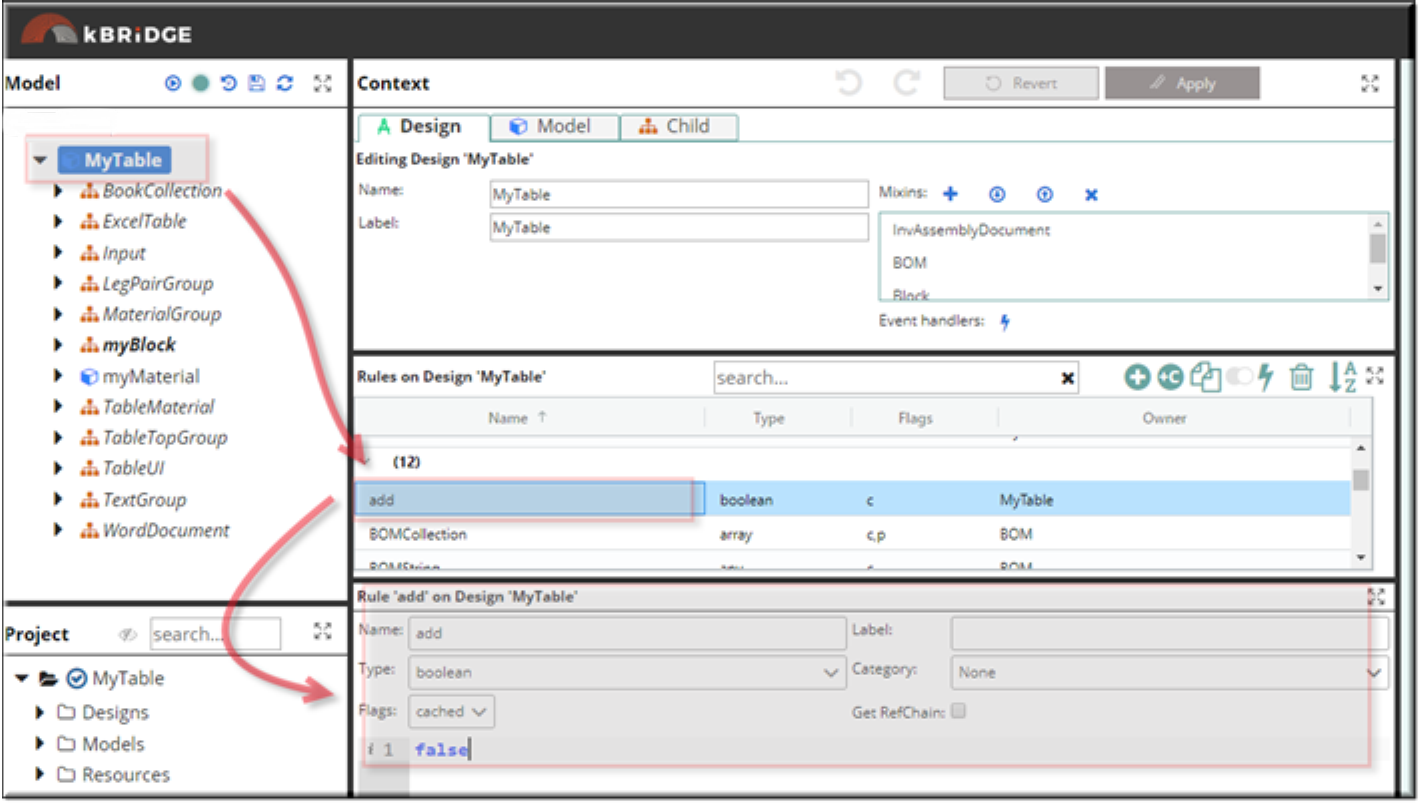
Task: Add a mixin with the plus icon
Action: tap(951, 194)
